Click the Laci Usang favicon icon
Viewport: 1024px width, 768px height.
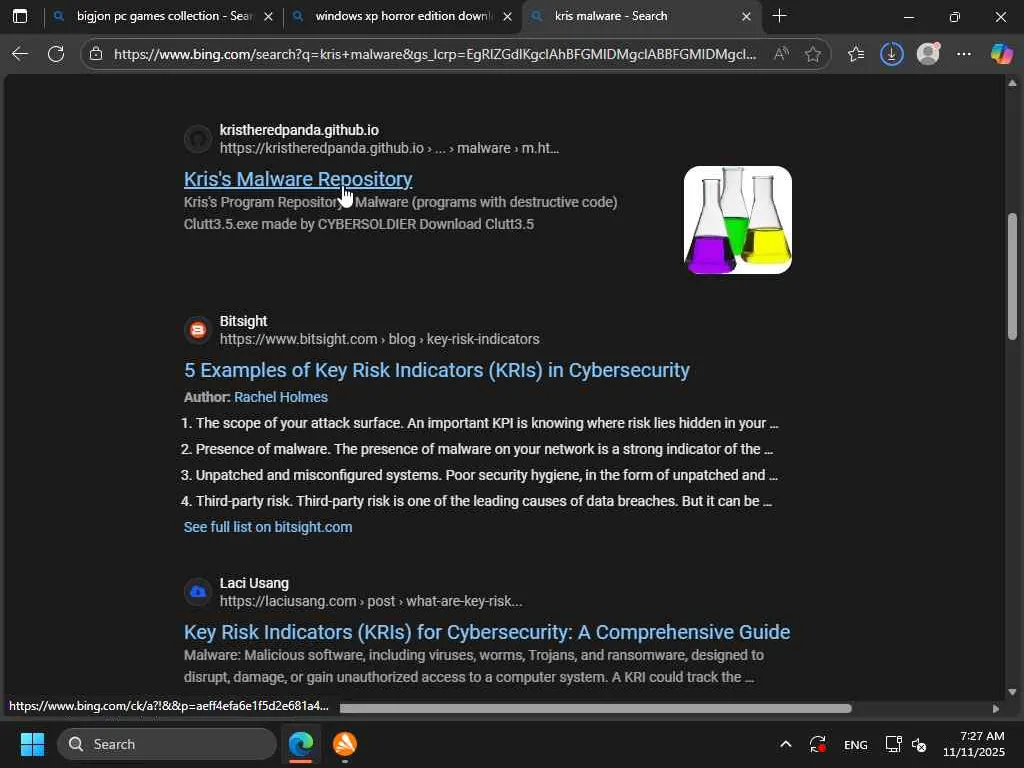coord(197,592)
